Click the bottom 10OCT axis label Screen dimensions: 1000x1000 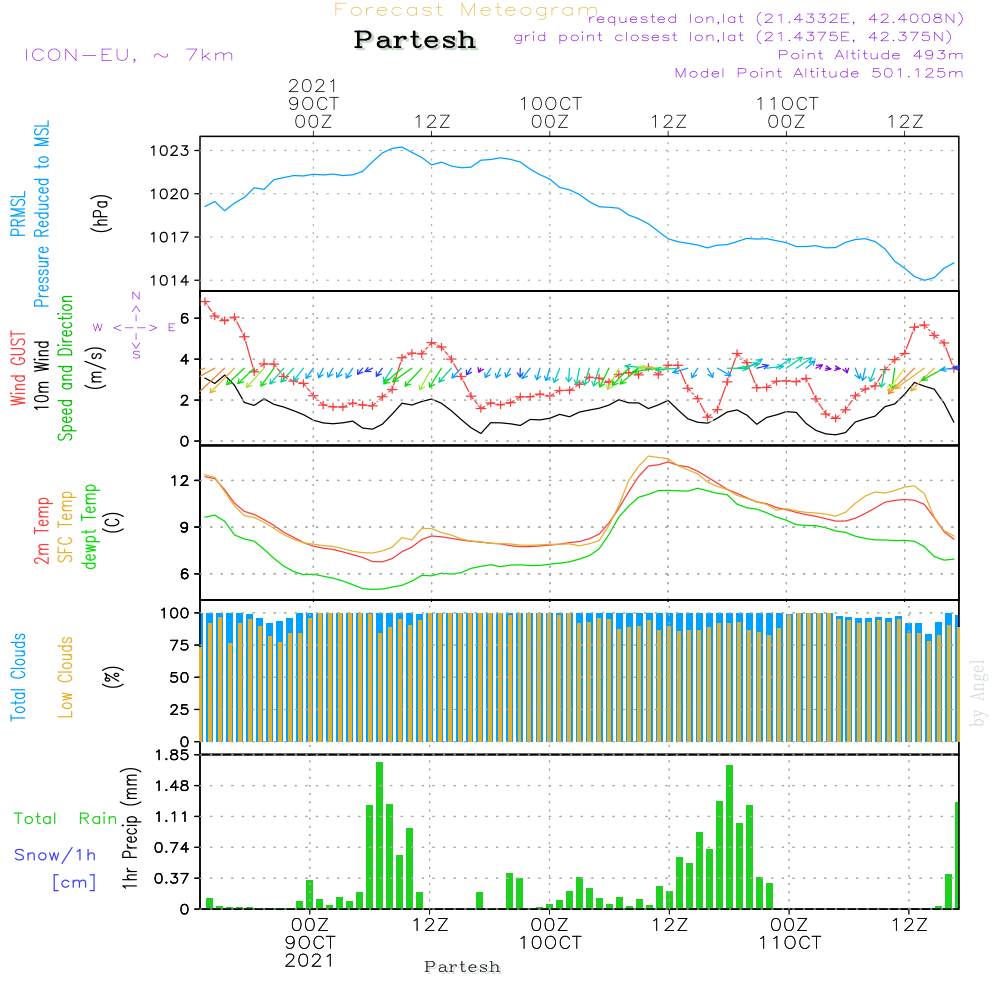click(x=550, y=943)
